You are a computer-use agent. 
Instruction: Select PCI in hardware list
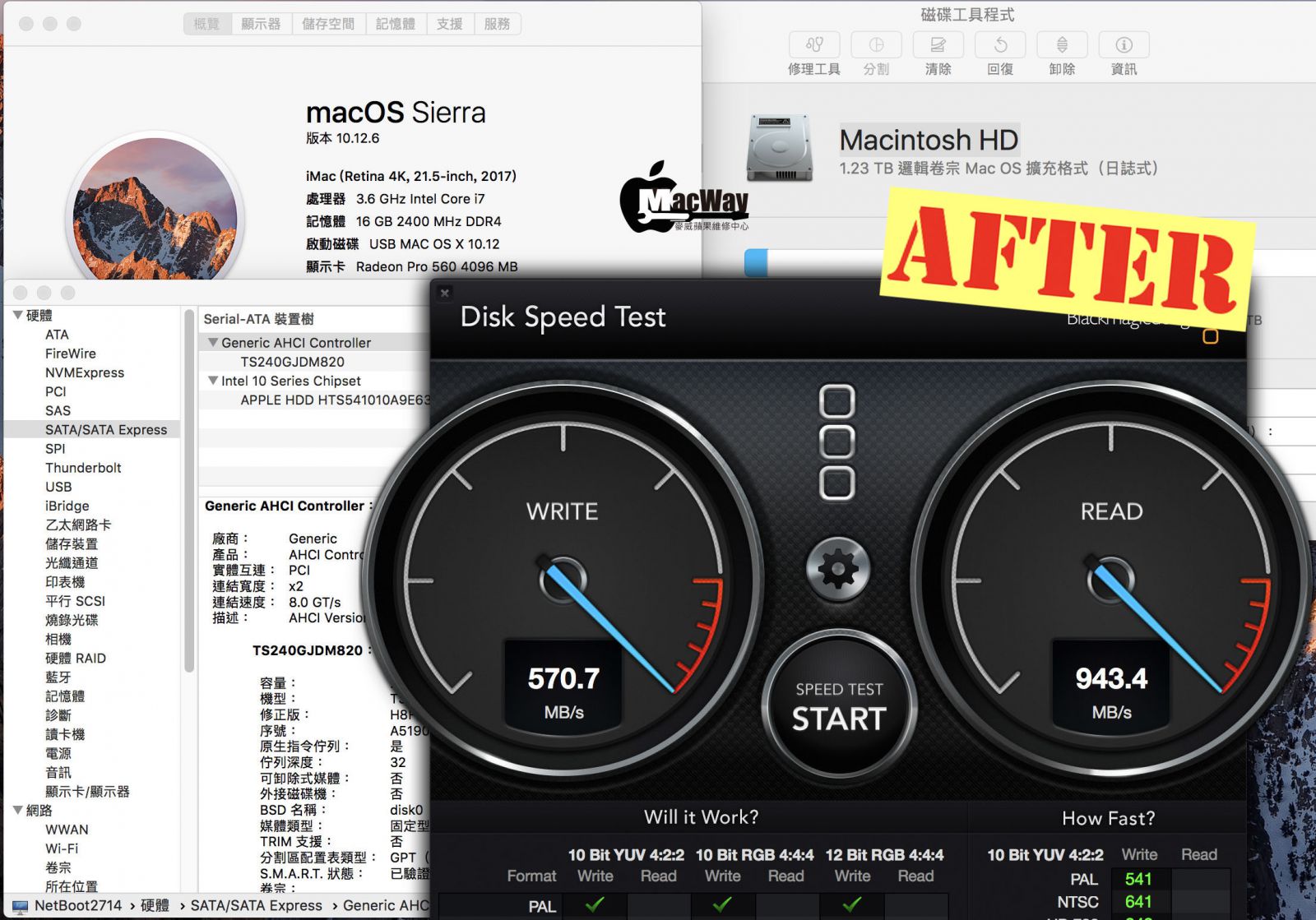pos(55,391)
